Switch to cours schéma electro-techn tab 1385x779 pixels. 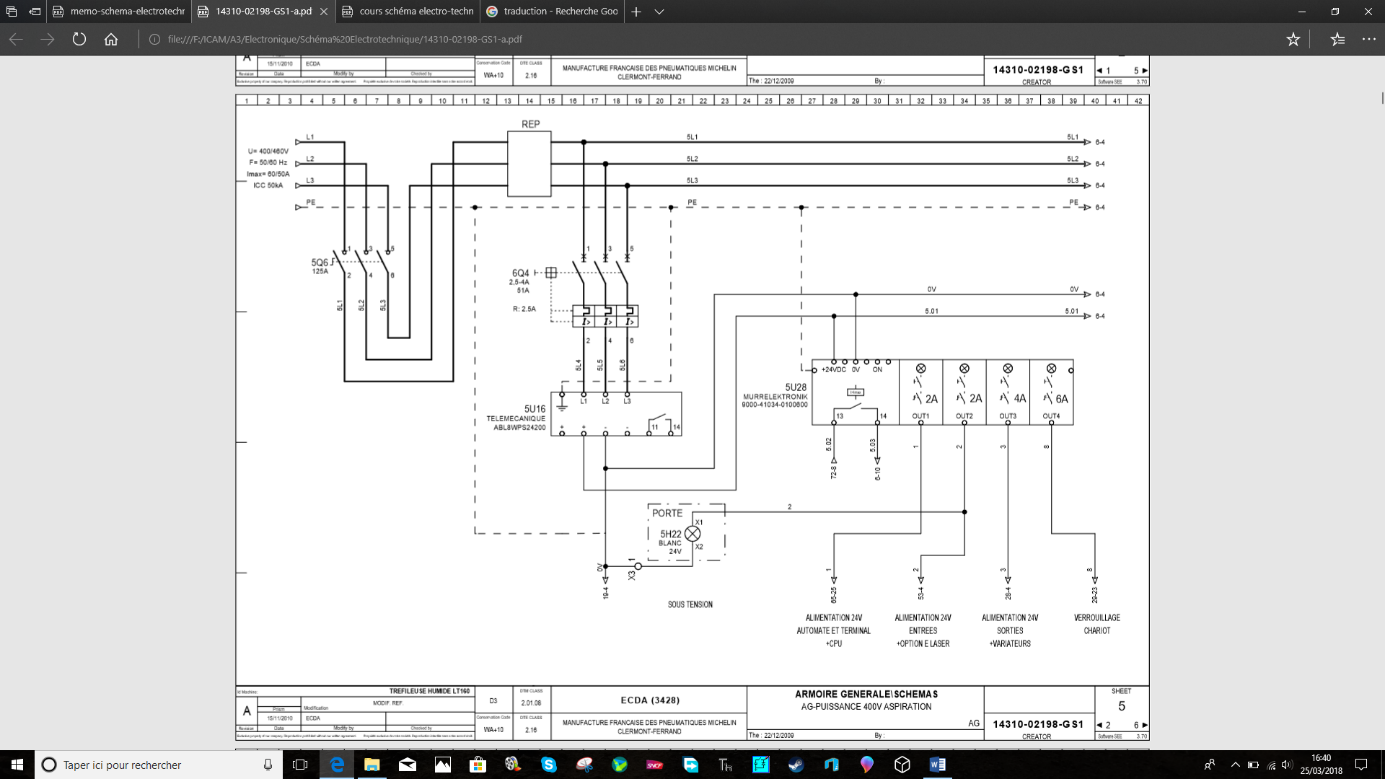408,12
